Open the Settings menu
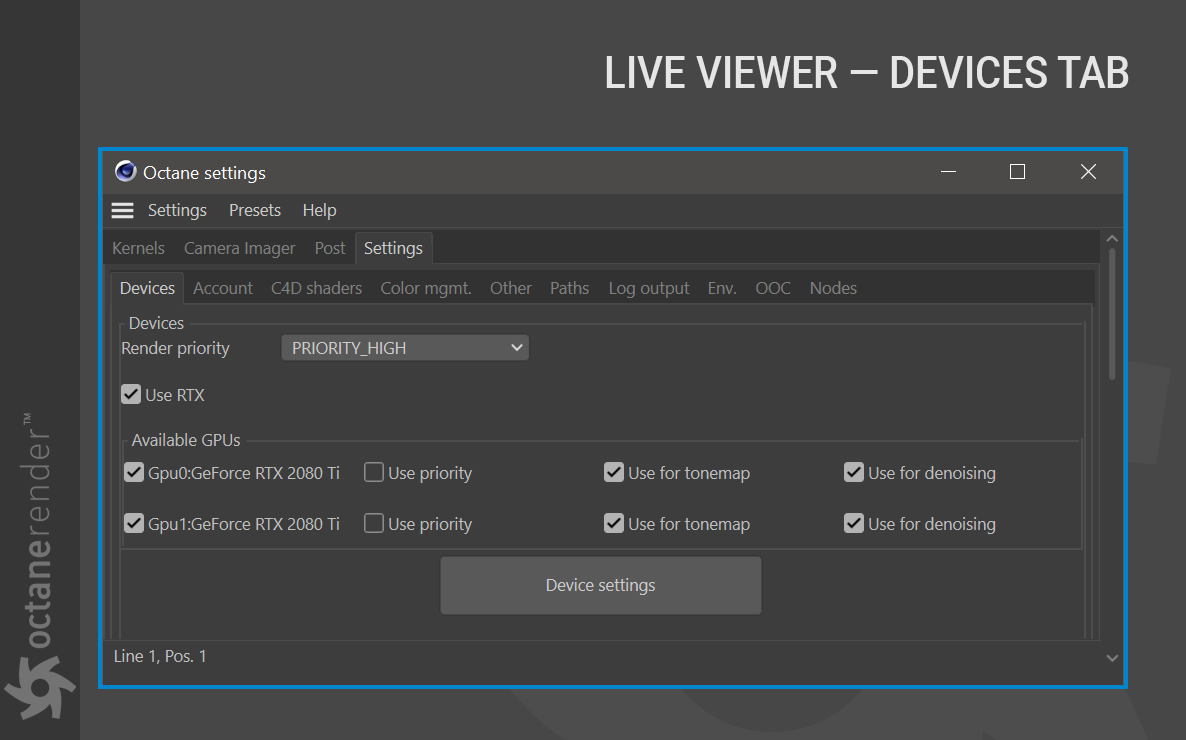This screenshot has height=740, width=1186. 177,210
